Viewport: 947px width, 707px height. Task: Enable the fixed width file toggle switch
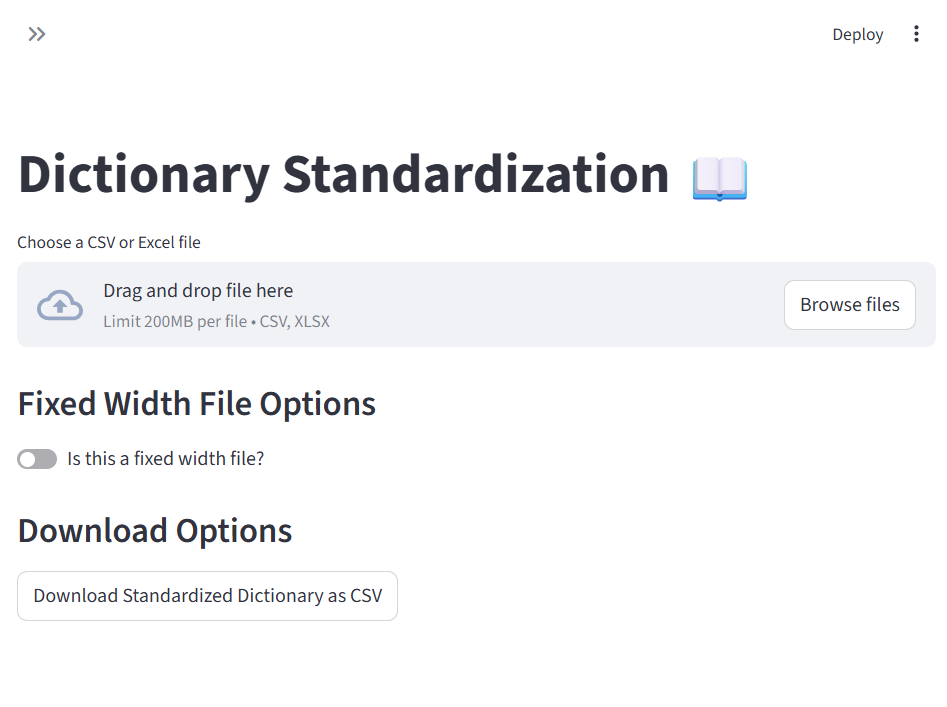37,459
